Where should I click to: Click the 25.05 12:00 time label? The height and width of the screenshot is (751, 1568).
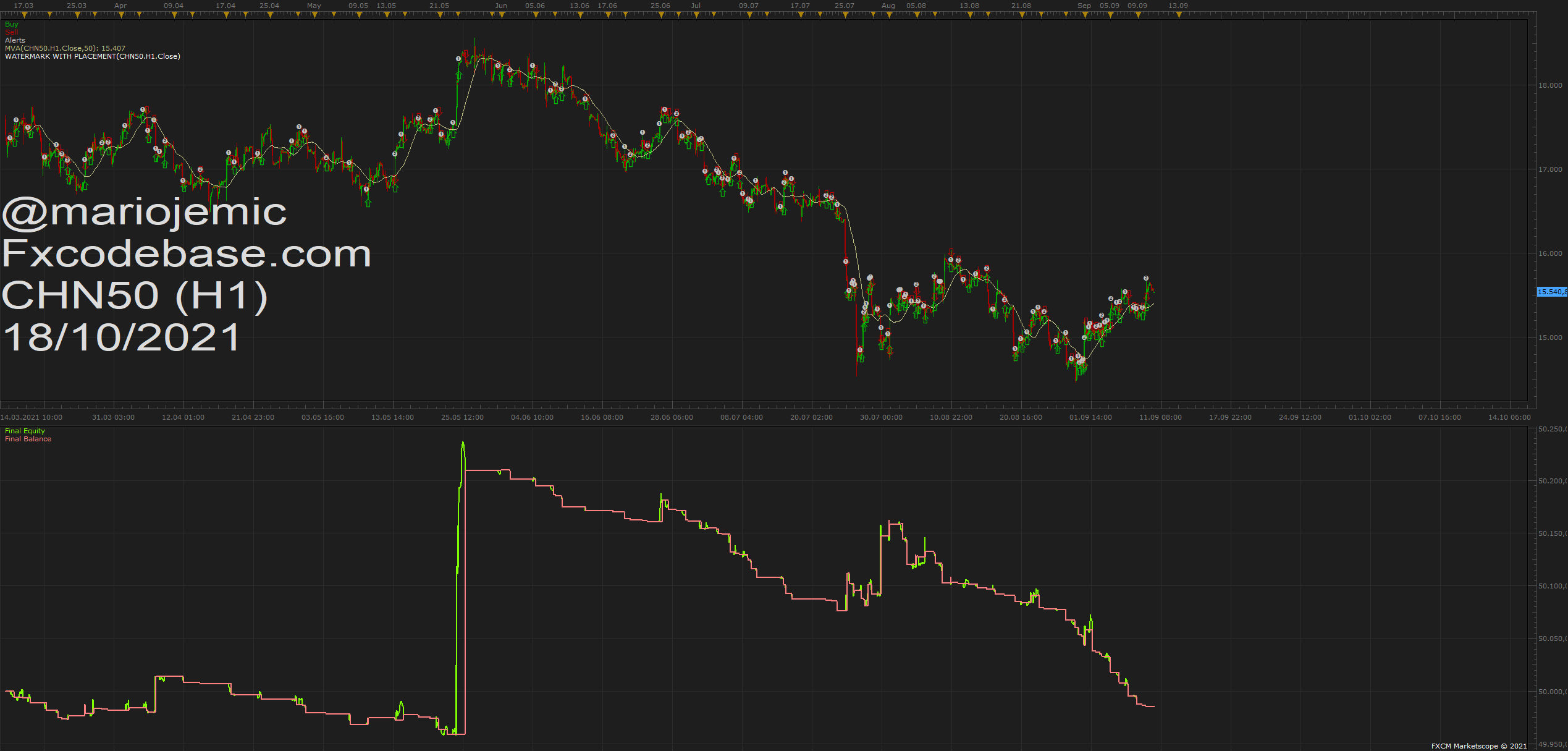[462, 417]
